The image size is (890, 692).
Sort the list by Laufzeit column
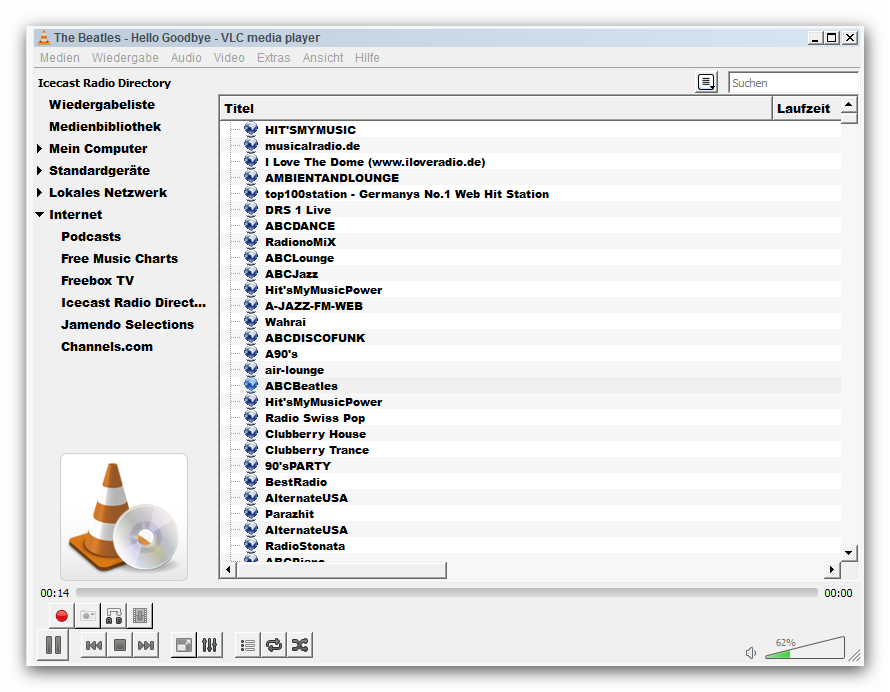(806, 108)
